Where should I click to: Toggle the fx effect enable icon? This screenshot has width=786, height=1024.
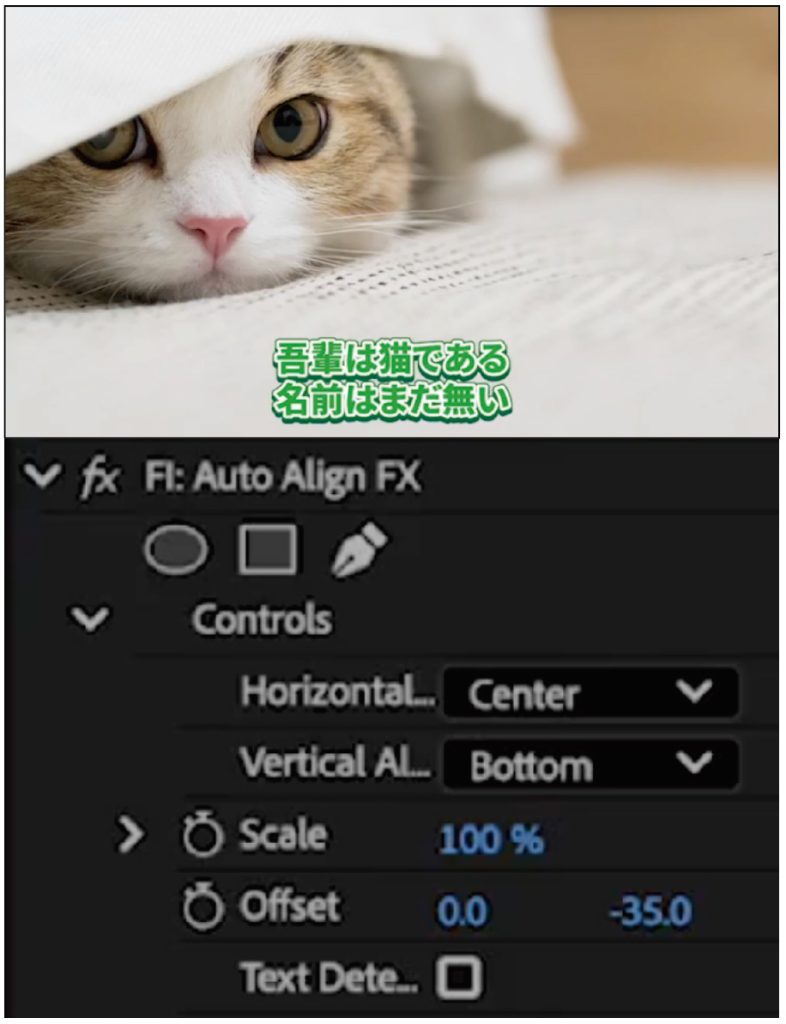pyautogui.click(x=99, y=479)
